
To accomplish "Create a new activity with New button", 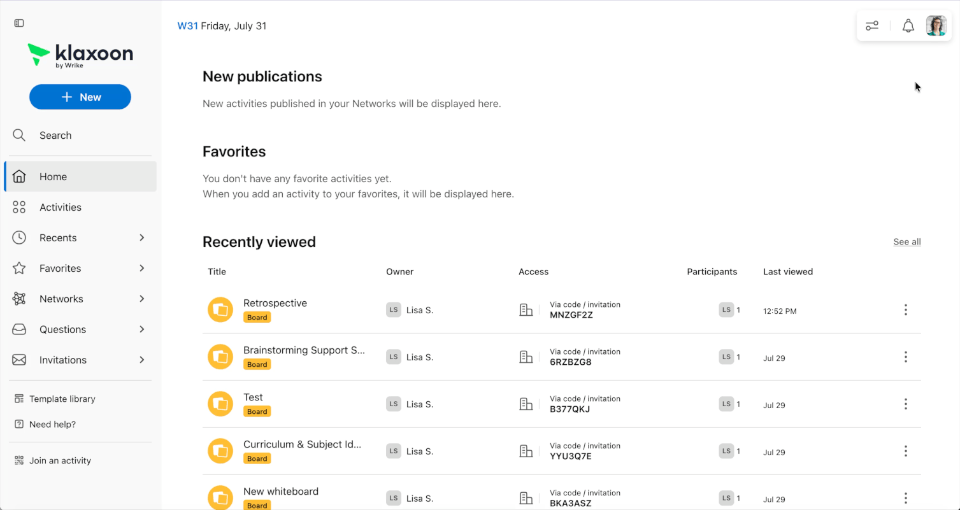I will [80, 97].
